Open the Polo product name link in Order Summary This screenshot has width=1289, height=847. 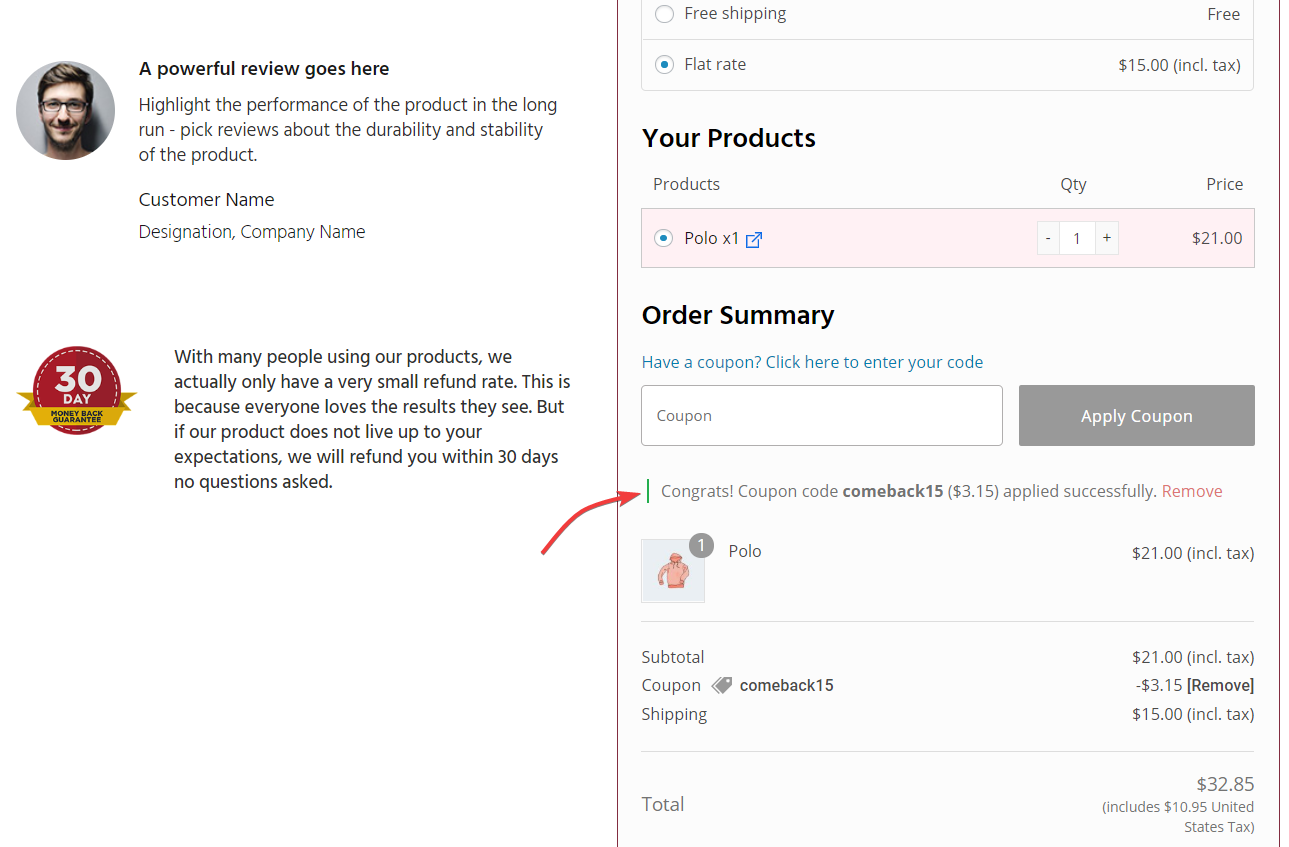point(744,551)
